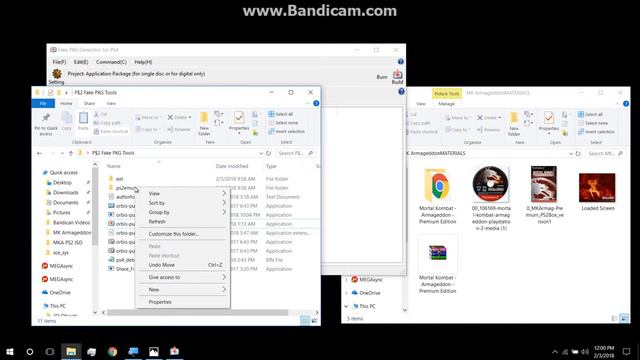The image size is (640, 360).
Task: Click the horizontal scrollbar in PS2 Fake PKG Tools file list
Action: (x=198, y=313)
